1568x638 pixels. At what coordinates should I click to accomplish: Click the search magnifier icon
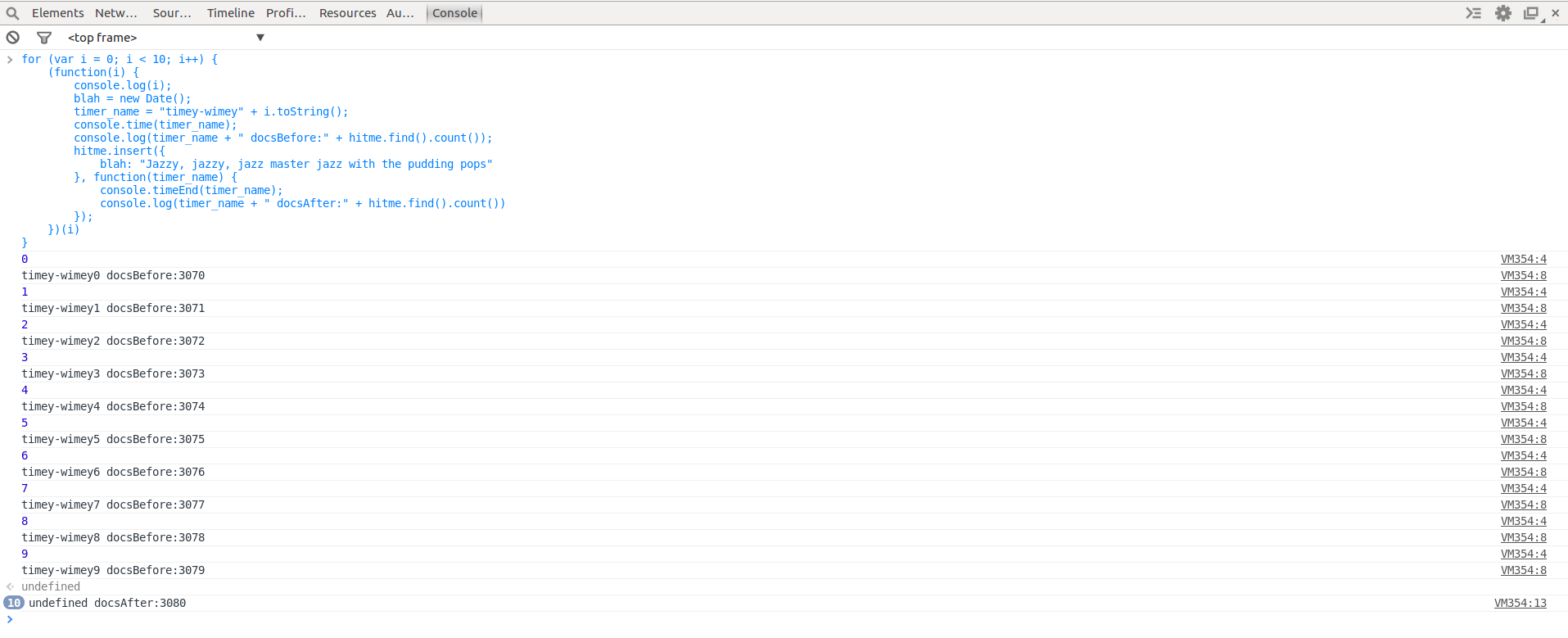point(12,13)
